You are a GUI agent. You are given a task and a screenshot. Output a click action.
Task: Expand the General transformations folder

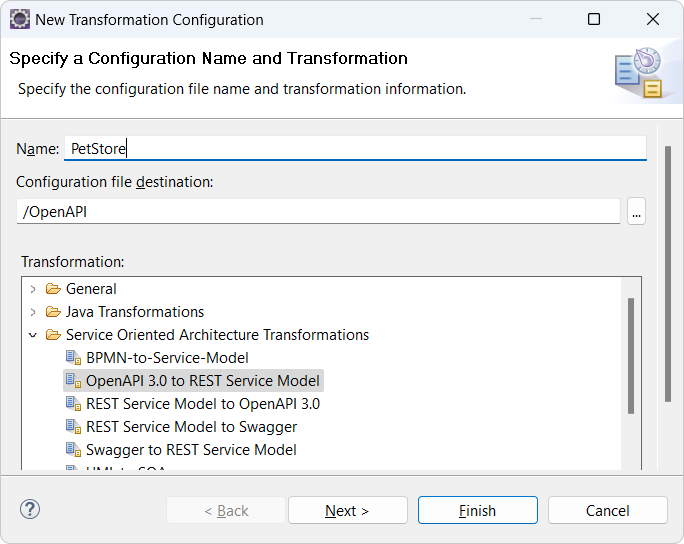pos(33,289)
